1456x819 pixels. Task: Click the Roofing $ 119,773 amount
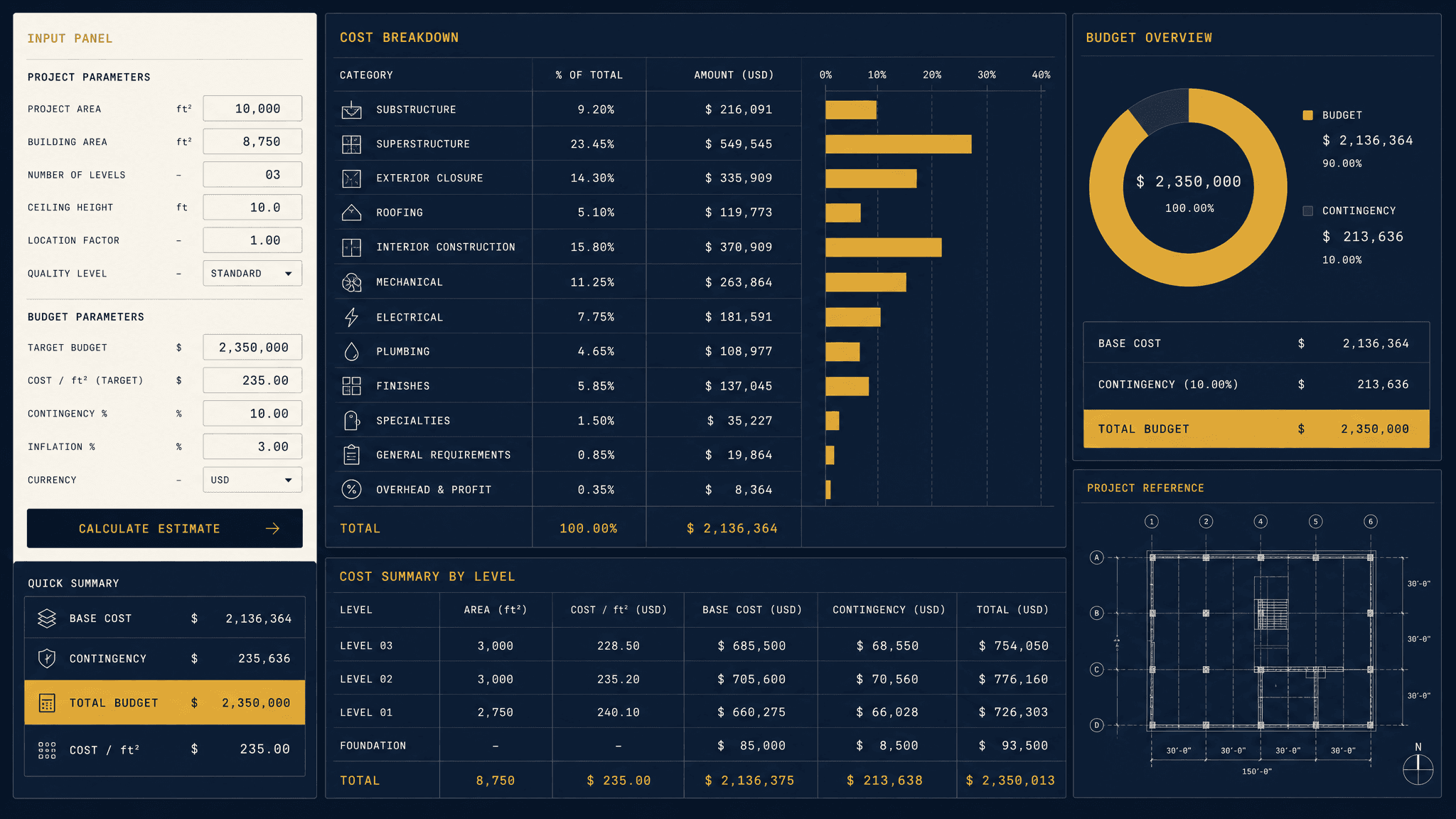pyautogui.click(x=739, y=213)
